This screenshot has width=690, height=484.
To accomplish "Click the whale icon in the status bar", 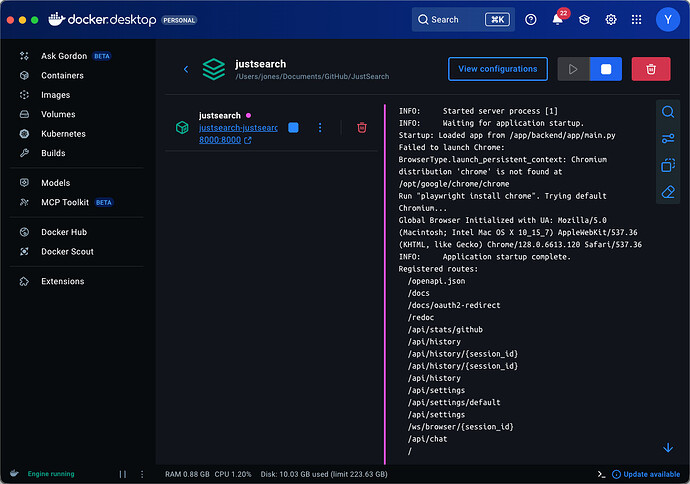I will (14, 473).
